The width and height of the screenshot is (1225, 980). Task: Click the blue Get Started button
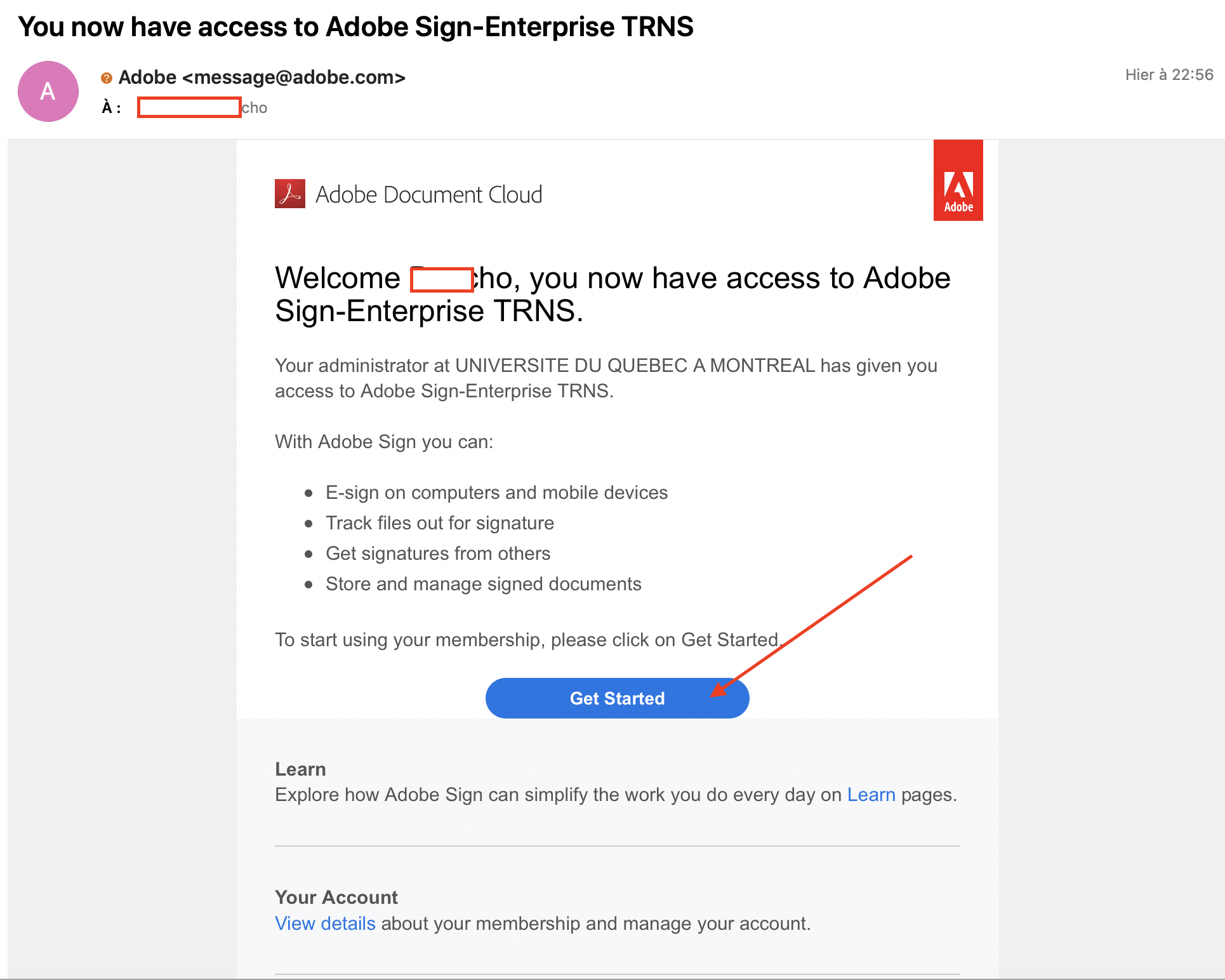tap(617, 698)
